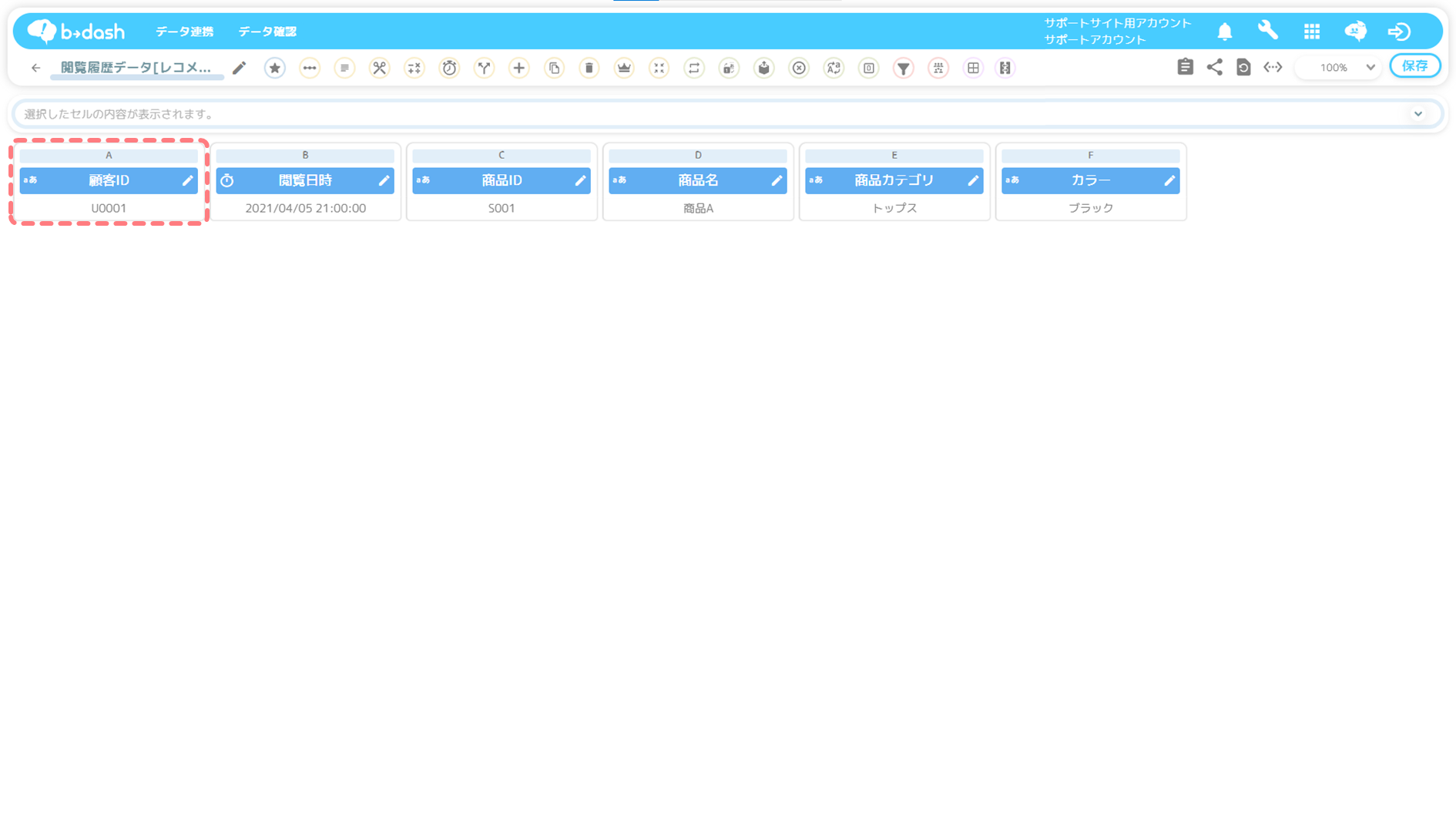Select the cell value ブラック
Viewport: 1456px width, 819px height.
pyautogui.click(x=1091, y=208)
